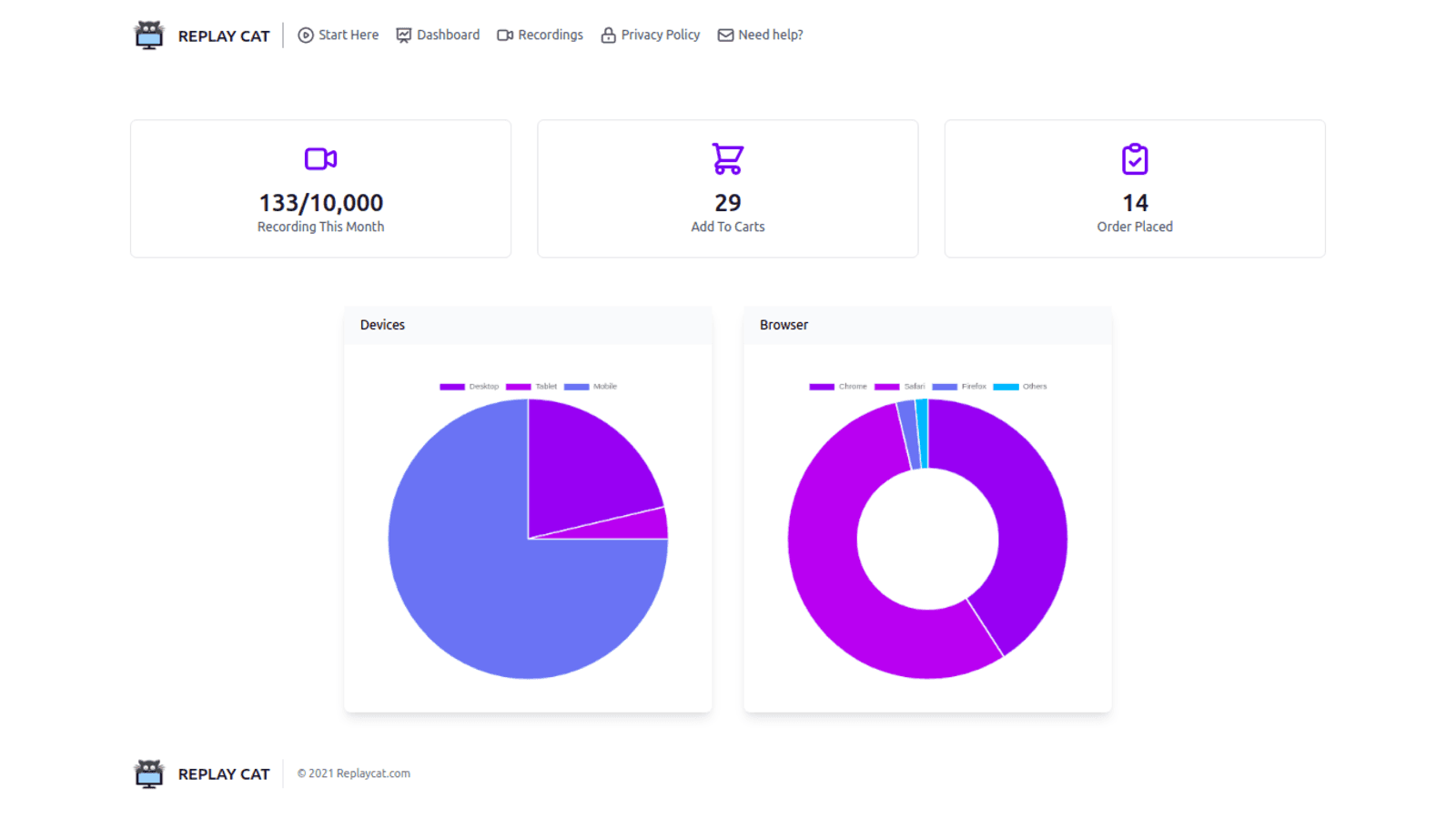Click the camera icon beside Recordings
This screenshot has height=819, width=1456.
(x=505, y=35)
